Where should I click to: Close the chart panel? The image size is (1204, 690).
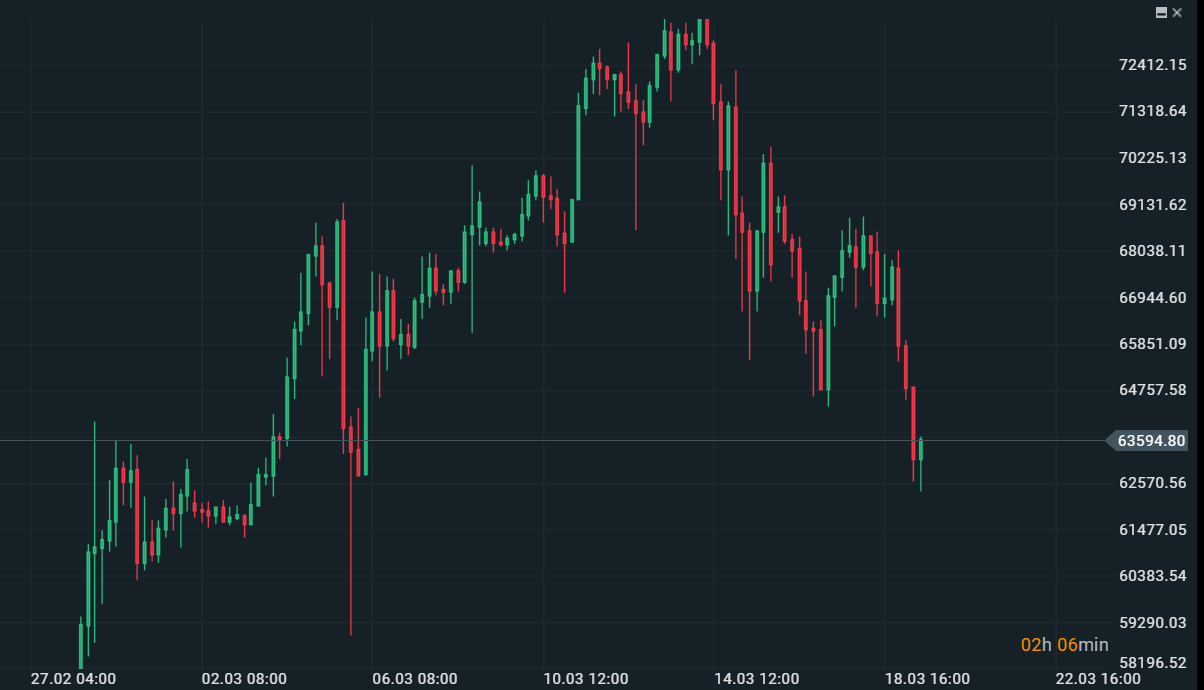point(1177,12)
